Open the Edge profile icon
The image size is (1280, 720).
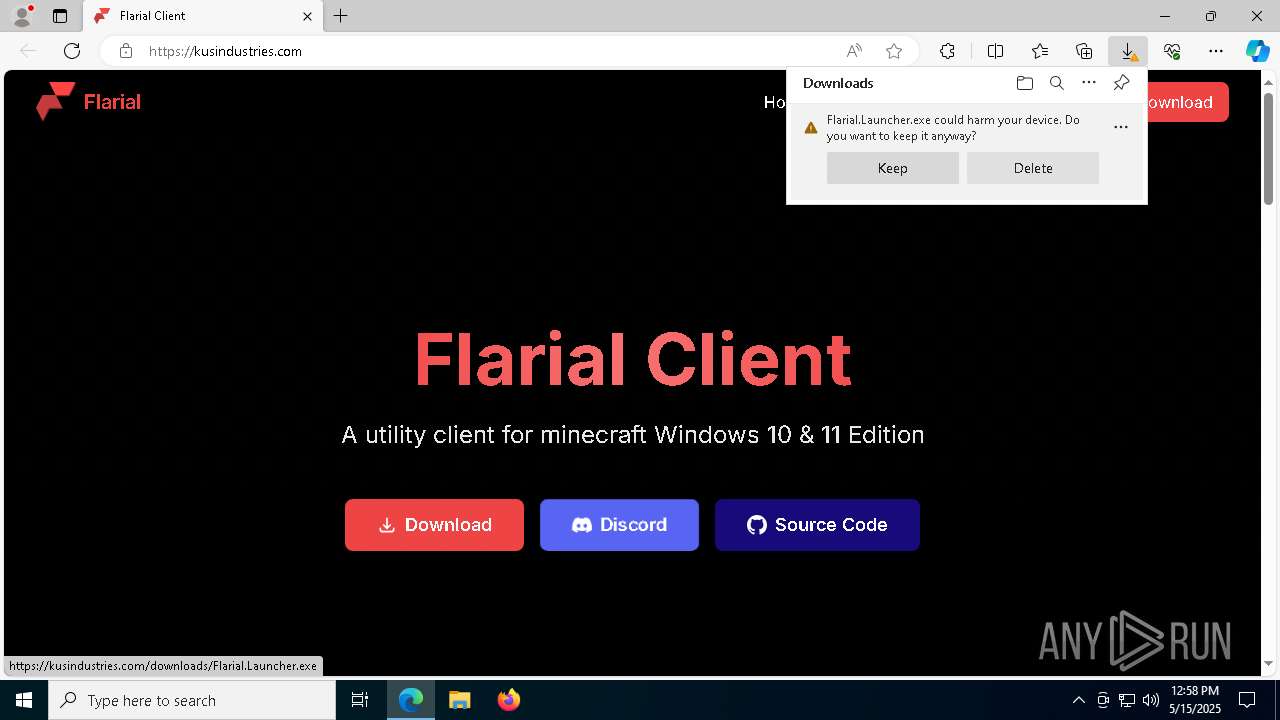22,15
